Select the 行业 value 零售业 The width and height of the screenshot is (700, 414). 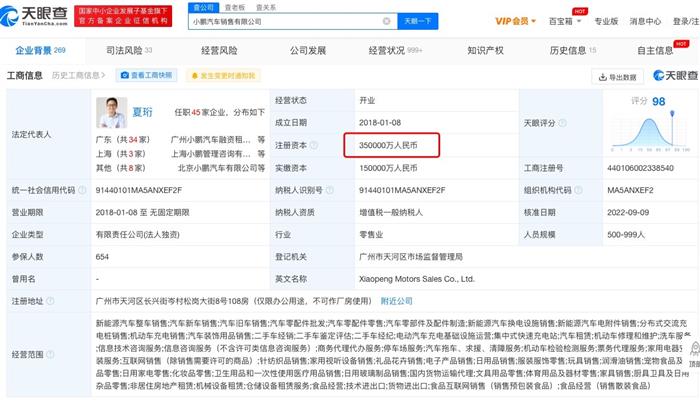[371, 234]
